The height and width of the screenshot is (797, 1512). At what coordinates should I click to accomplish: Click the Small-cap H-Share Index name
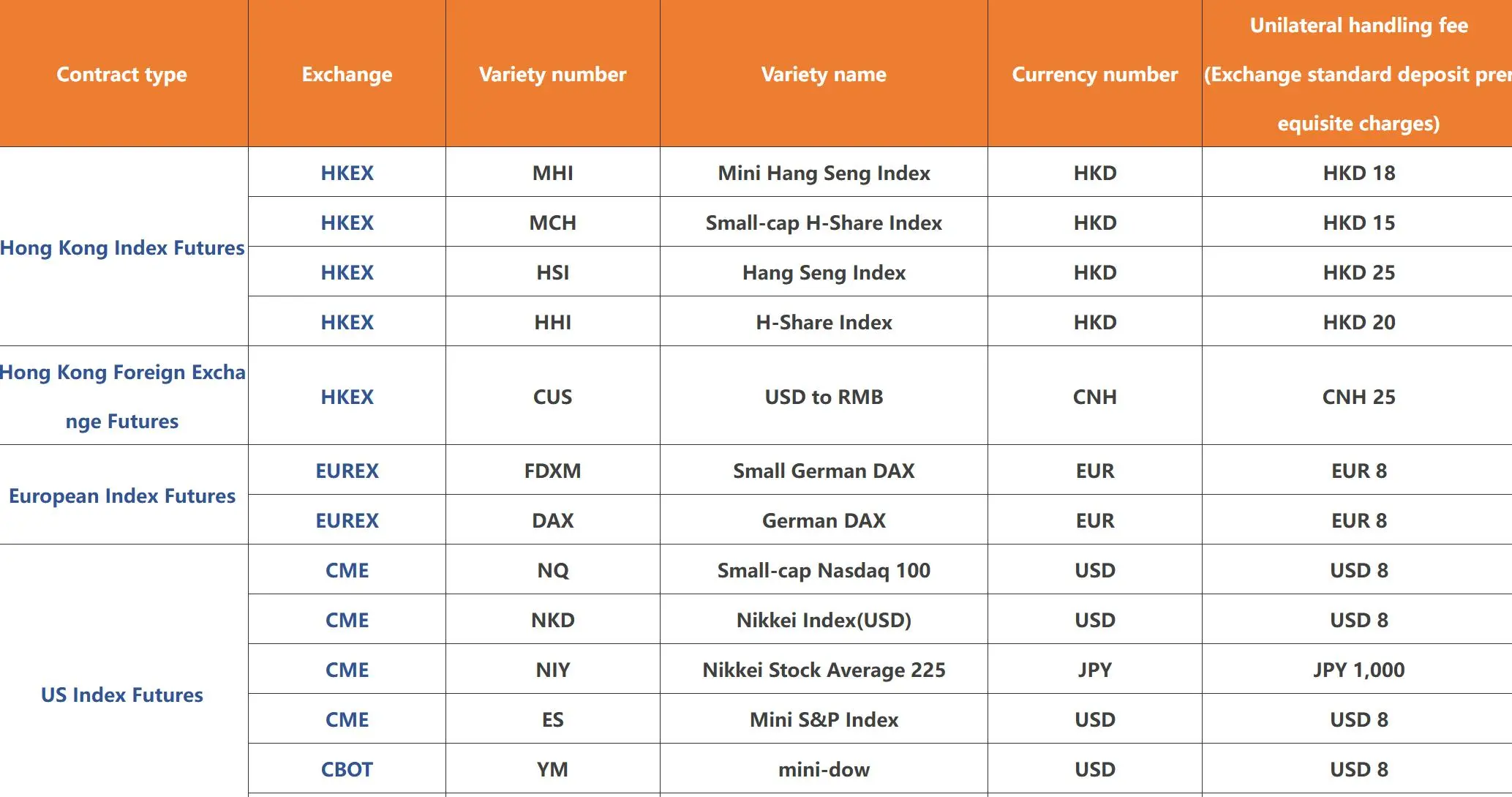coord(824,223)
